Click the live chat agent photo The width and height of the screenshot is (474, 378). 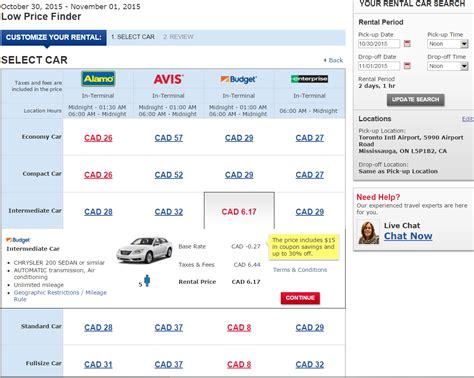pyautogui.click(x=369, y=232)
